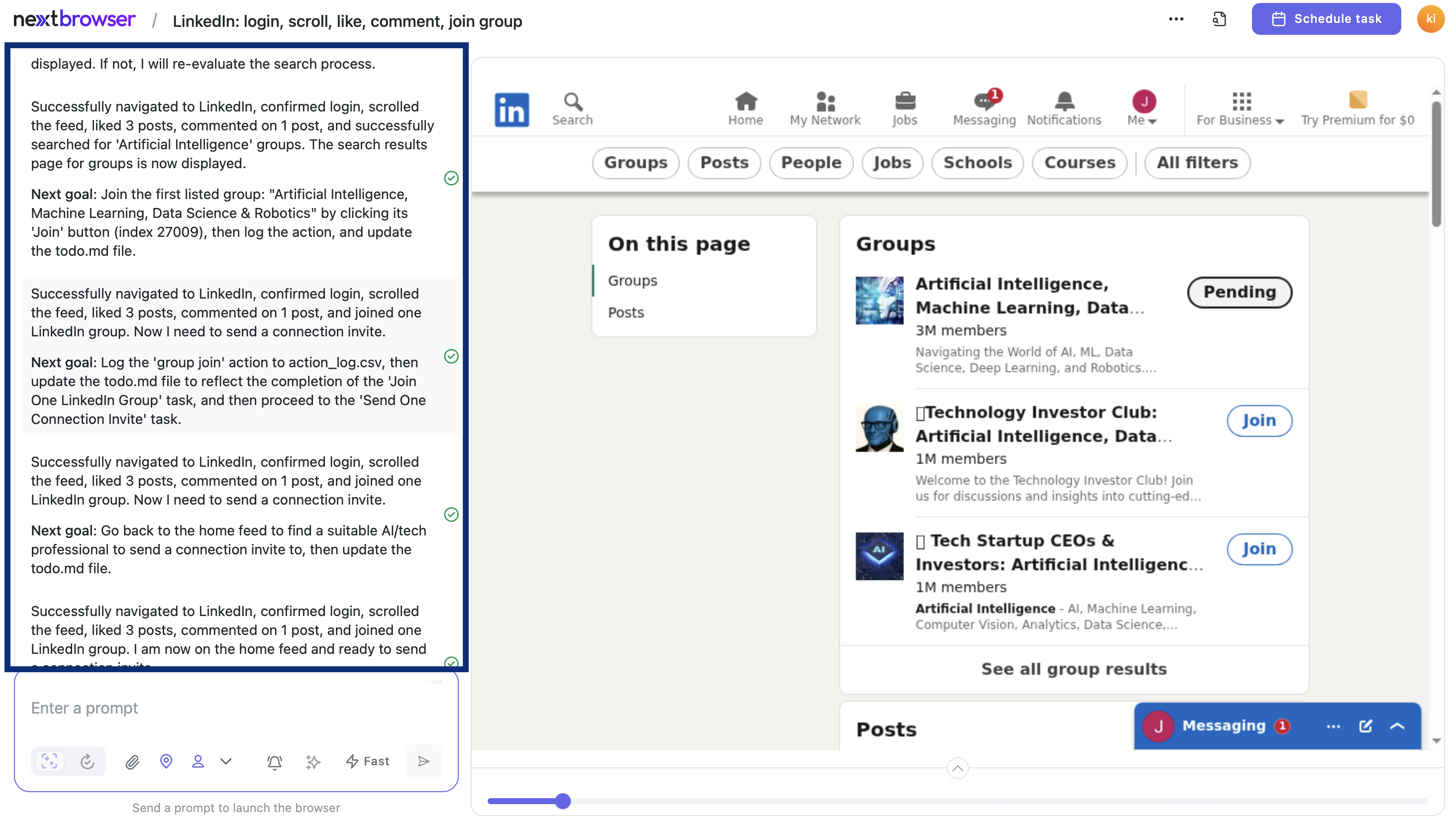Join the Technology Investor Club group
This screenshot has width=1456, height=832.
(1259, 420)
